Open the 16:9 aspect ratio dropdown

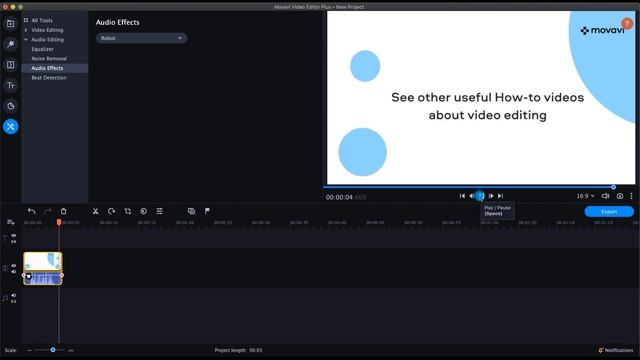[x=585, y=196]
